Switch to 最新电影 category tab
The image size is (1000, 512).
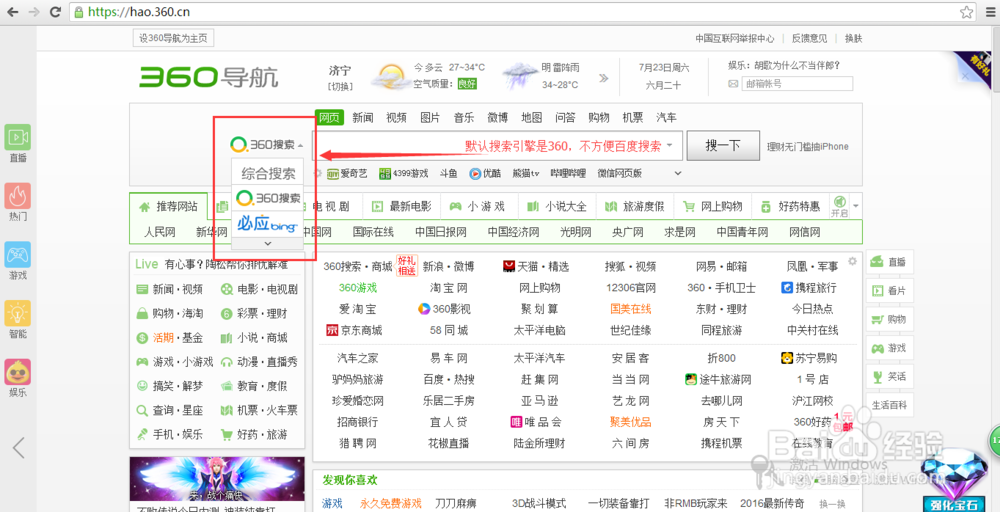[402, 206]
